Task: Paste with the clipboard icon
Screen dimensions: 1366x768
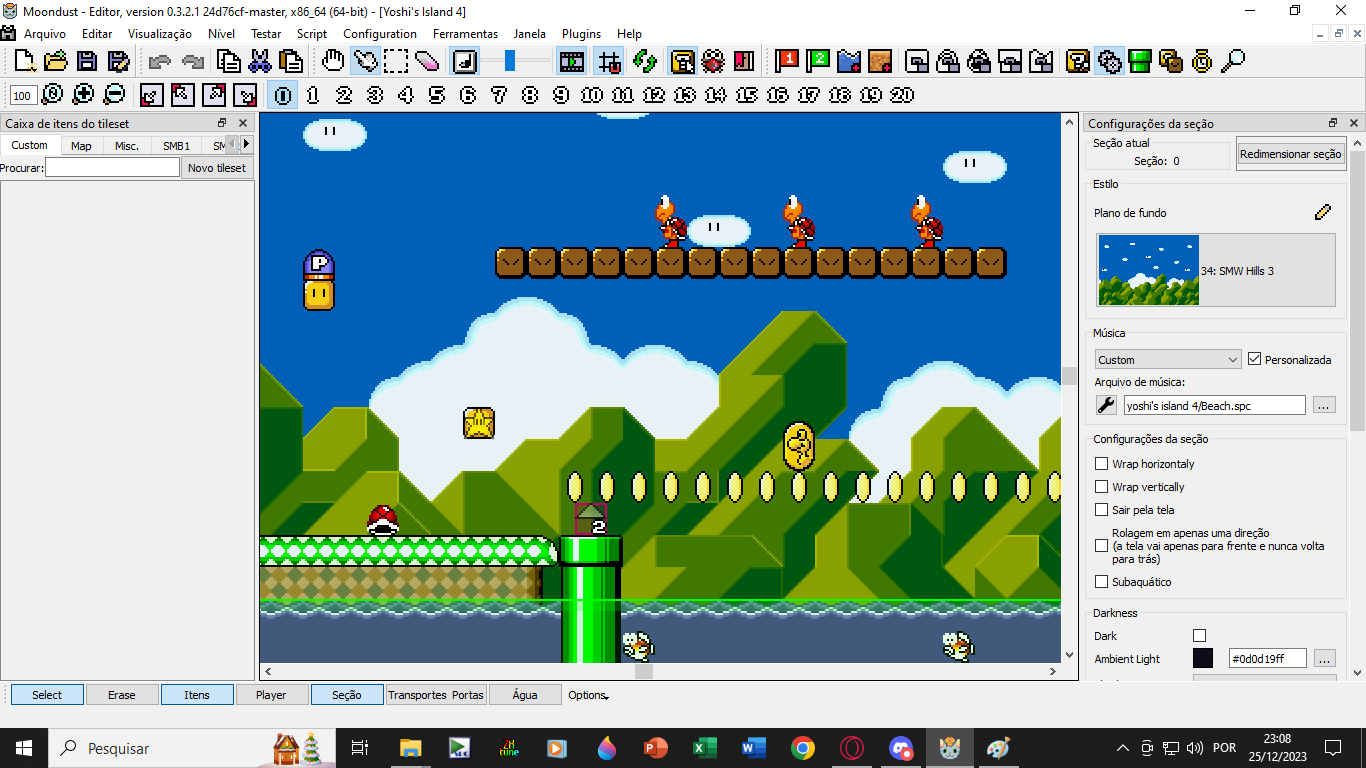Action: [x=291, y=61]
